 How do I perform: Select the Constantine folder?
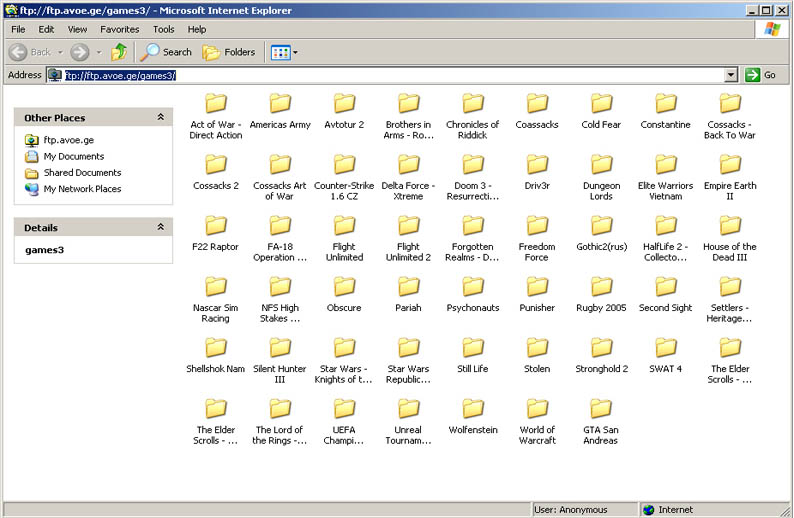click(665, 111)
